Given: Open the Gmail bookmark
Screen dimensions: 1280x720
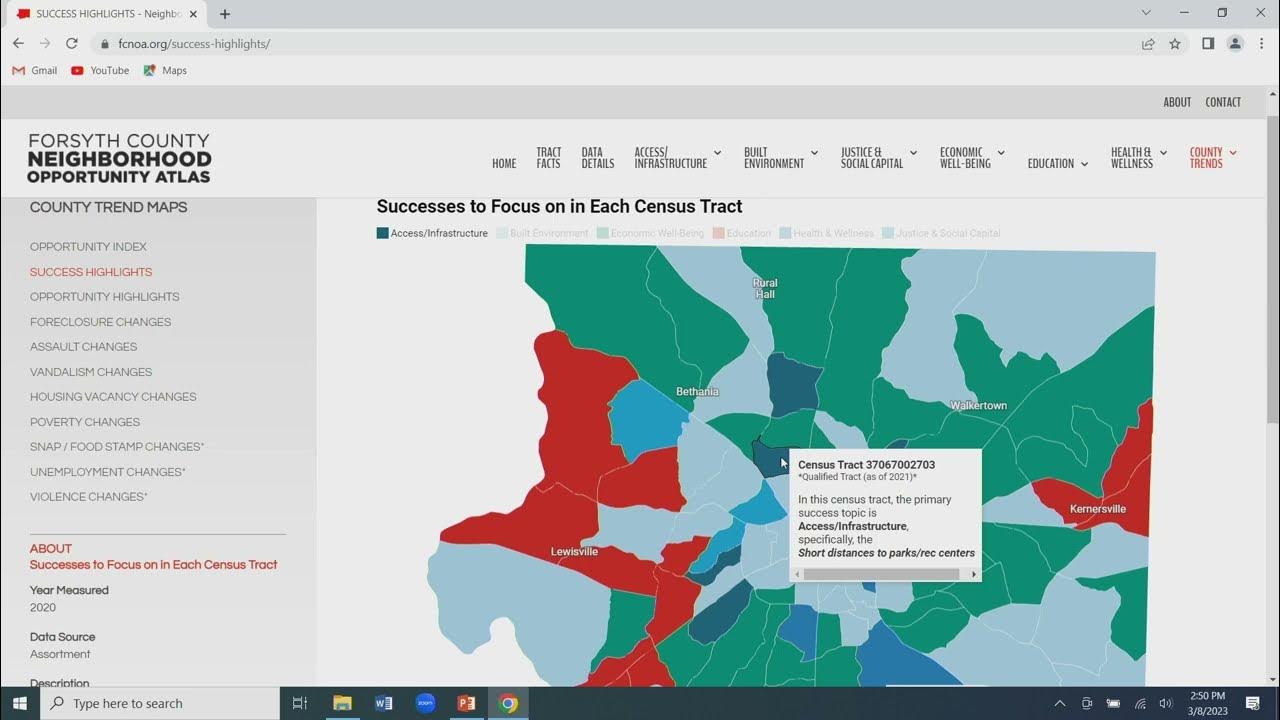Looking at the screenshot, I should click(x=35, y=71).
